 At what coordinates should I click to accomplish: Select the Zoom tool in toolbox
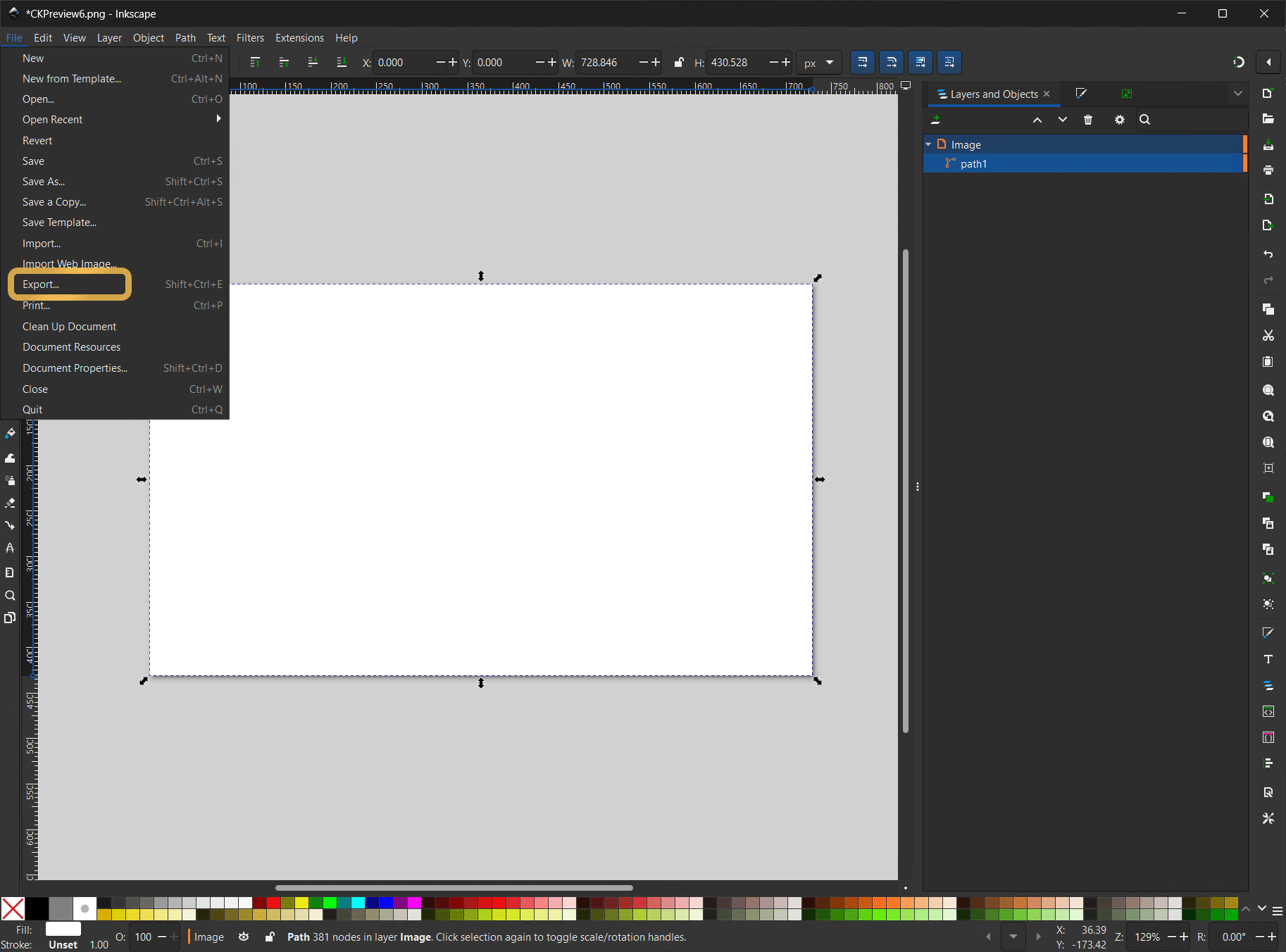coord(10,595)
